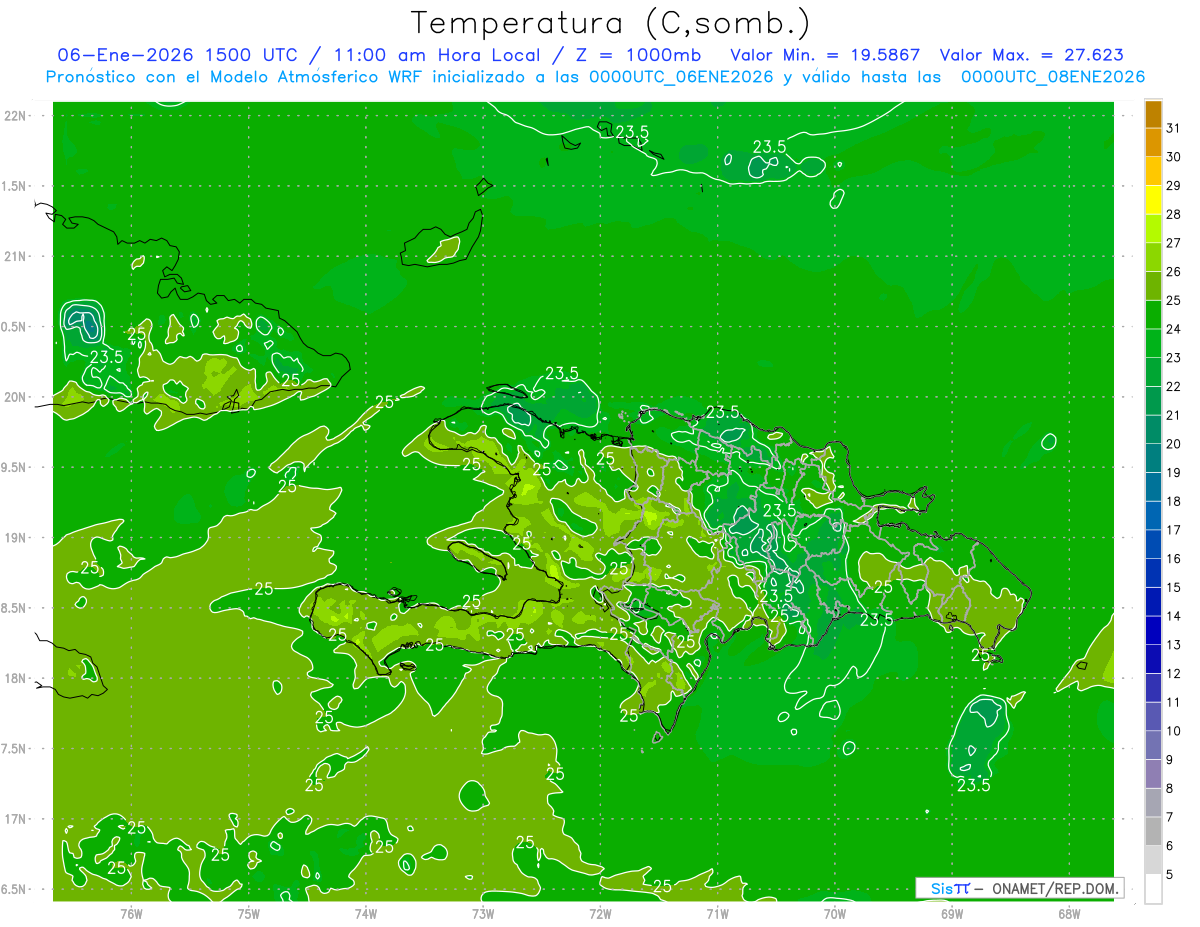Click the legend value "12"
Image resolution: width=1200 pixels, height=927 pixels.
(x=1174, y=674)
